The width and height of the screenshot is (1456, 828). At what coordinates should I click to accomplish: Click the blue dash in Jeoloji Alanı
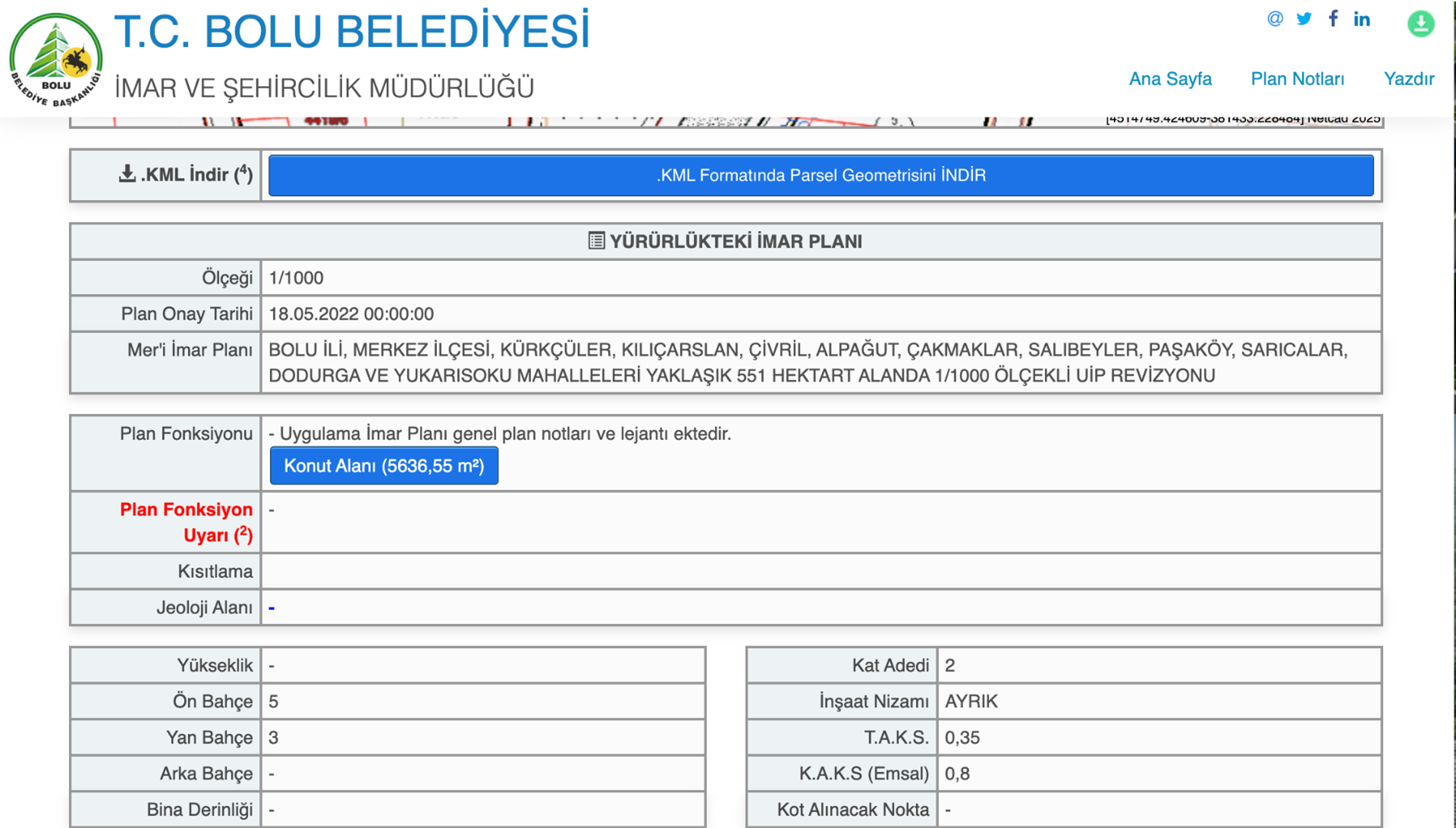click(x=271, y=608)
